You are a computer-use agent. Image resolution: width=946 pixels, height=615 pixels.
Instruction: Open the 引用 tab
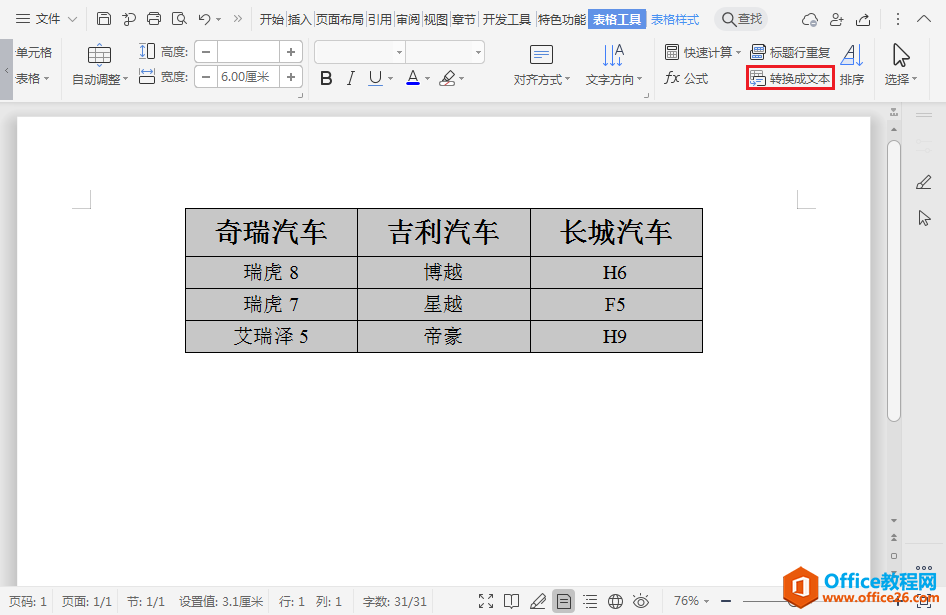379,20
